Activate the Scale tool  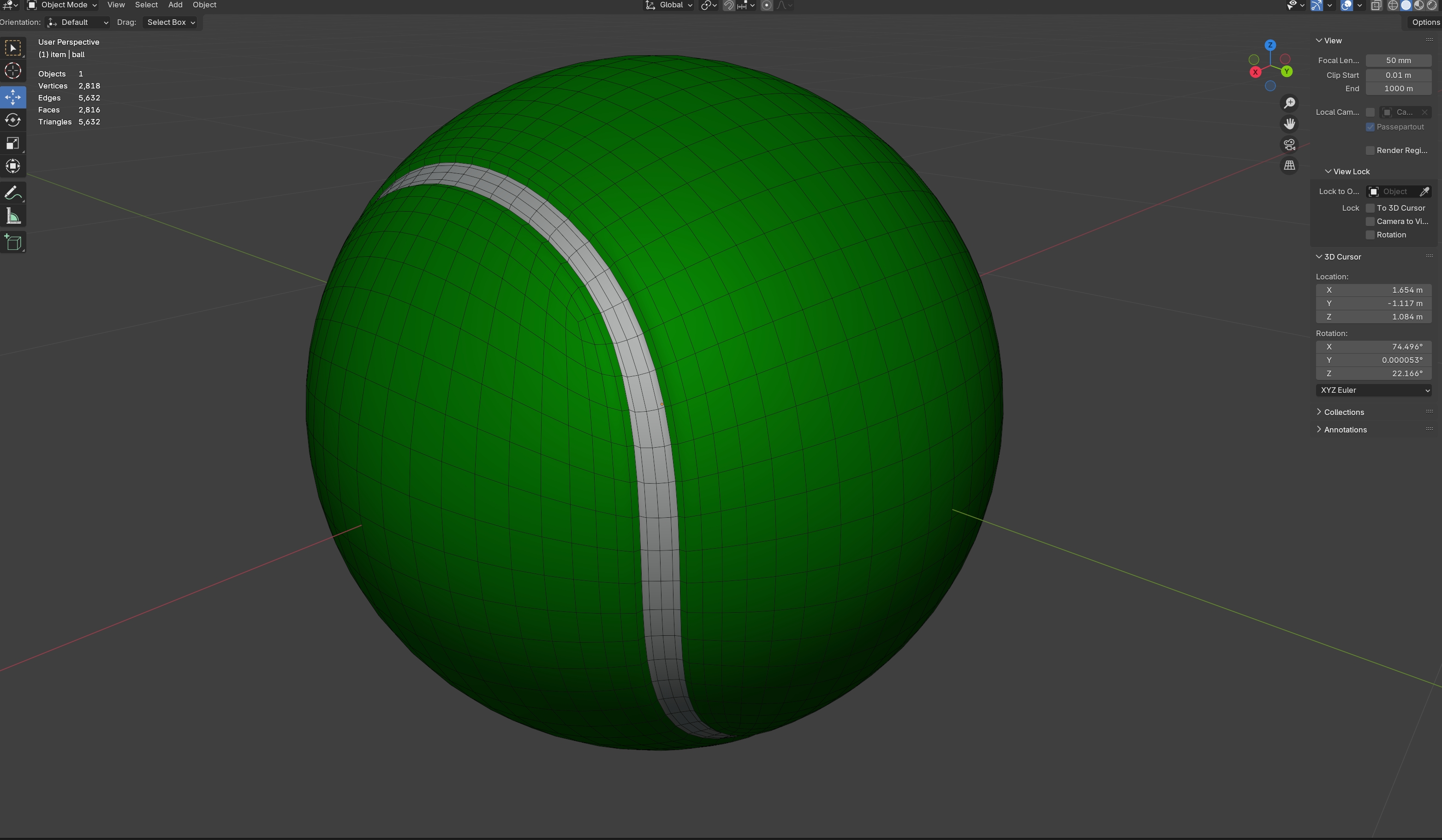(12, 143)
